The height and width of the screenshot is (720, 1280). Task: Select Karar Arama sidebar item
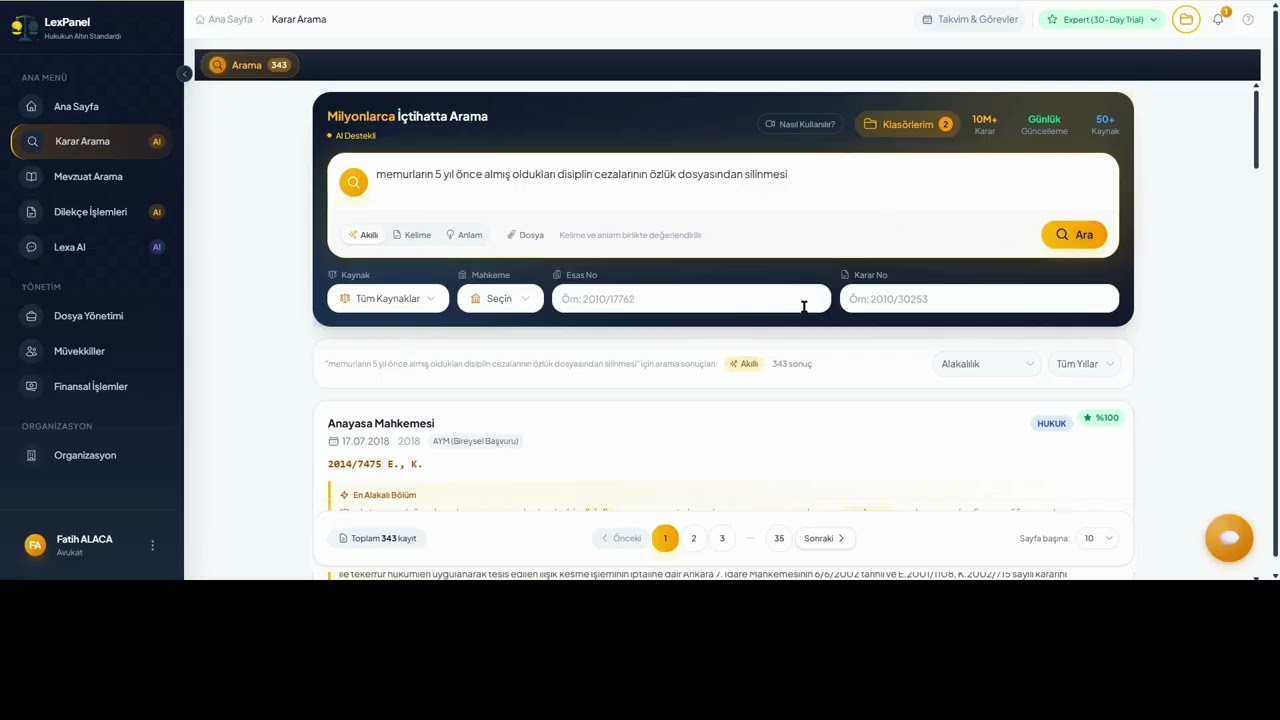click(x=91, y=141)
